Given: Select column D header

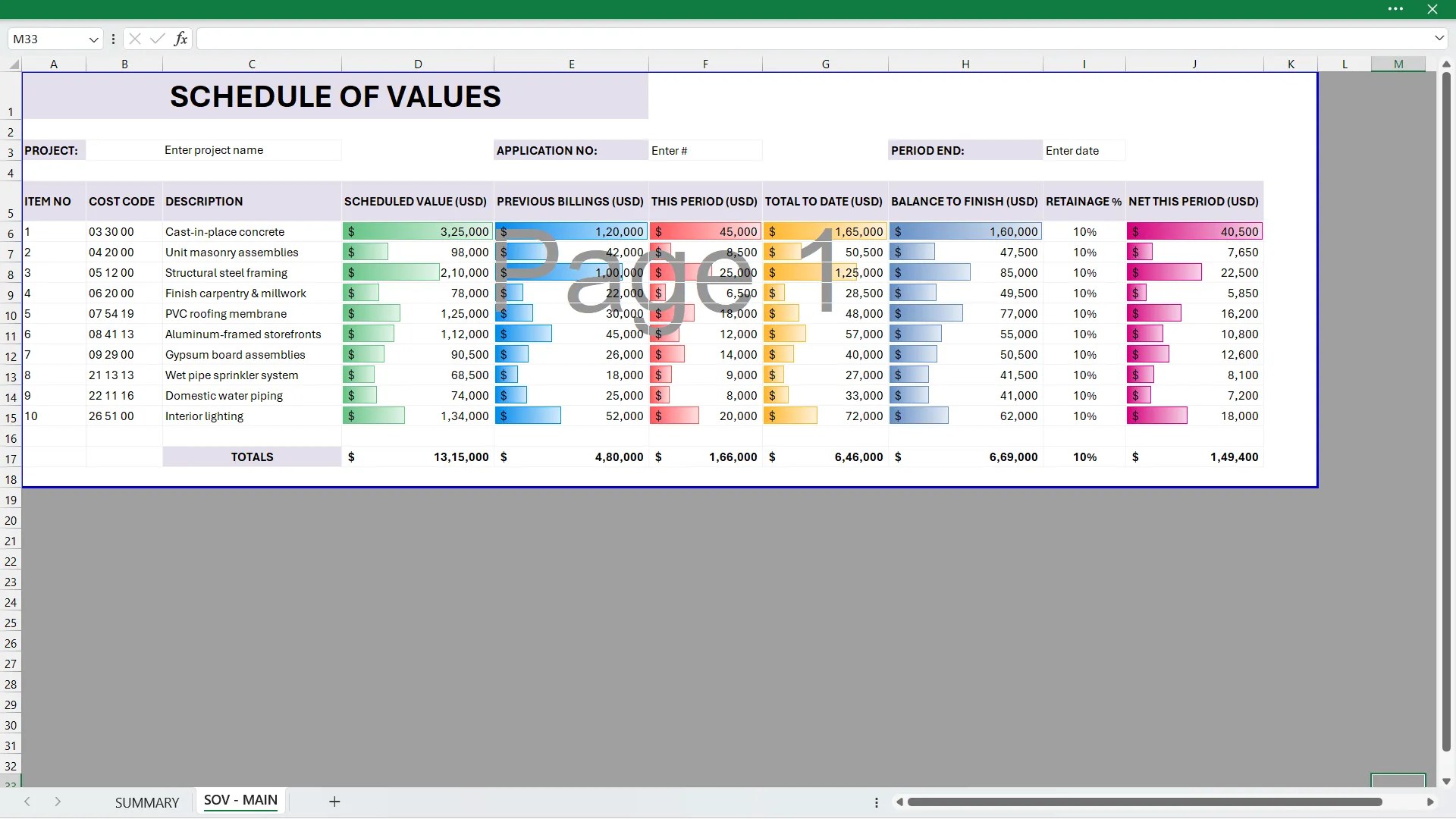Looking at the screenshot, I should pyautogui.click(x=418, y=64).
